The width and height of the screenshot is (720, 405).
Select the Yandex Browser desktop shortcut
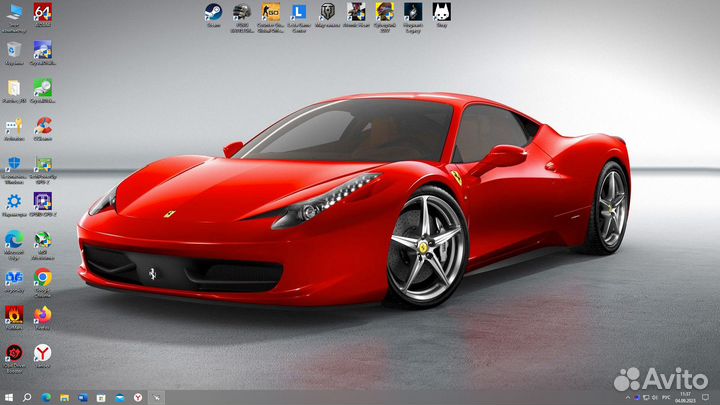(x=43, y=356)
